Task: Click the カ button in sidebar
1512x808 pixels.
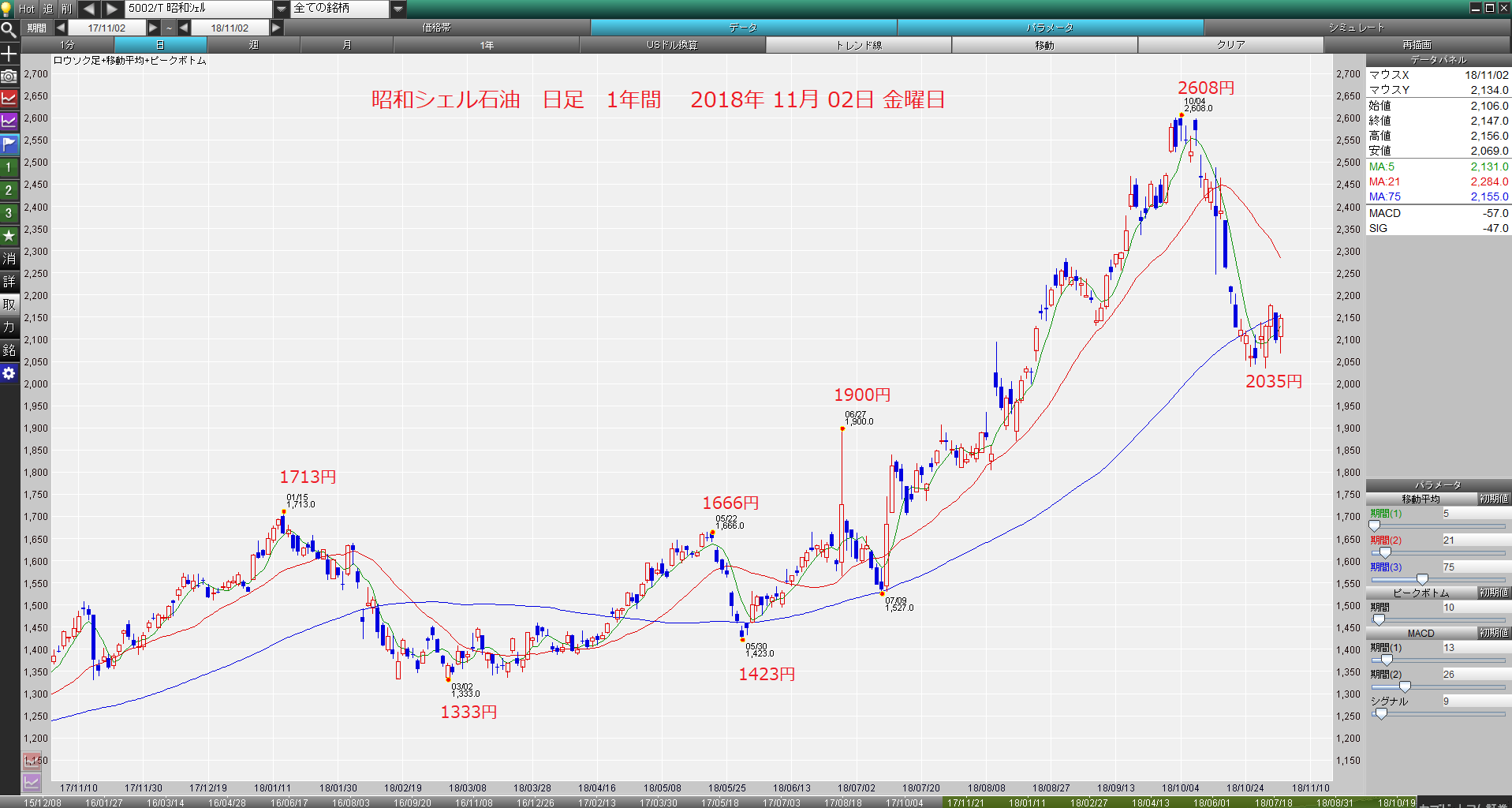Action: (x=9, y=327)
